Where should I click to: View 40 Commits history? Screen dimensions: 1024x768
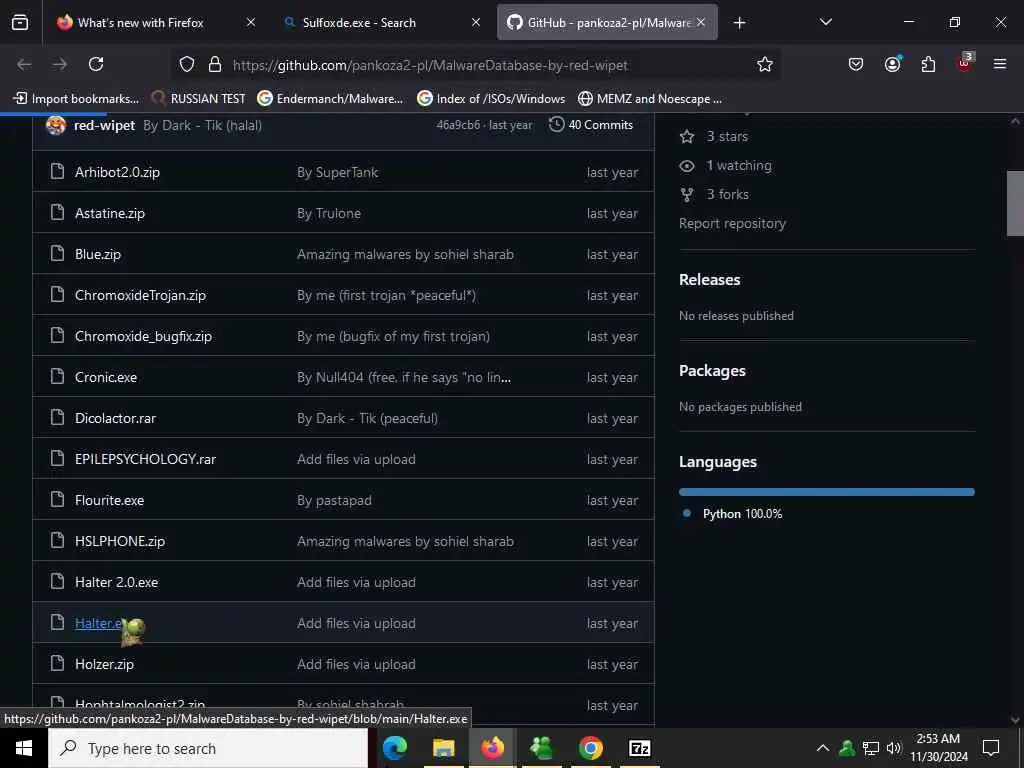tap(591, 125)
